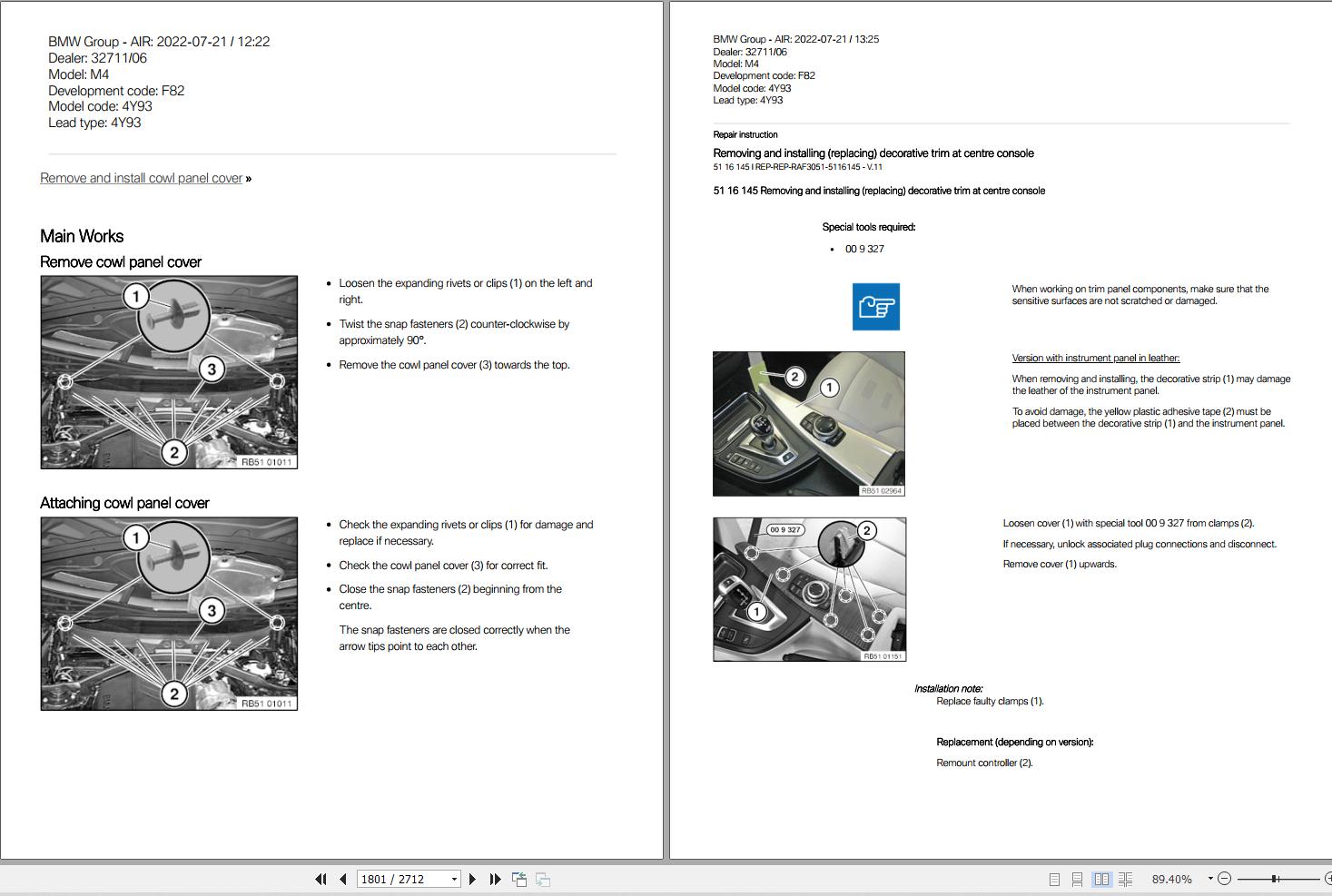
Task: Click 'Loosen cover (1) with special tool' instruction
Action: [x=1129, y=523]
